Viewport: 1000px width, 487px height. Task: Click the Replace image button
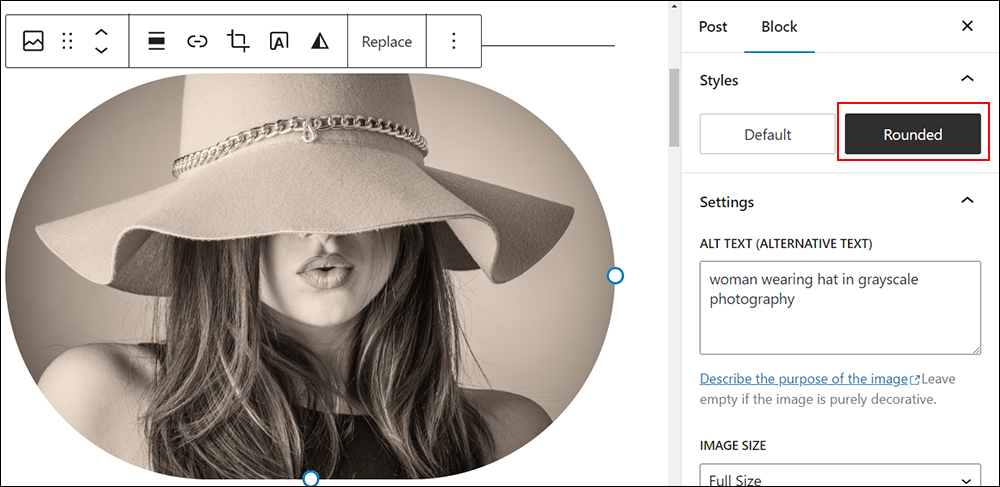point(387,42)
